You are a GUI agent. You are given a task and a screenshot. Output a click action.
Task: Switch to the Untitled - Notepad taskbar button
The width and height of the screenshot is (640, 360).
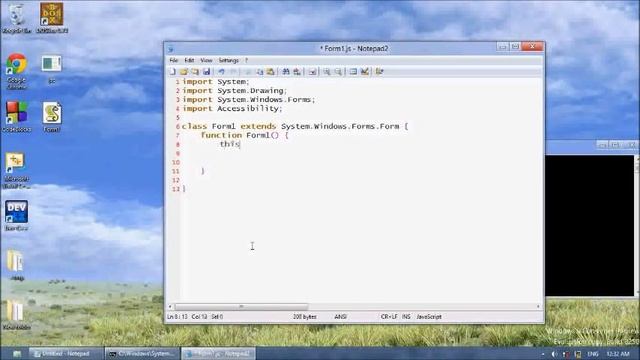point(66,354)
